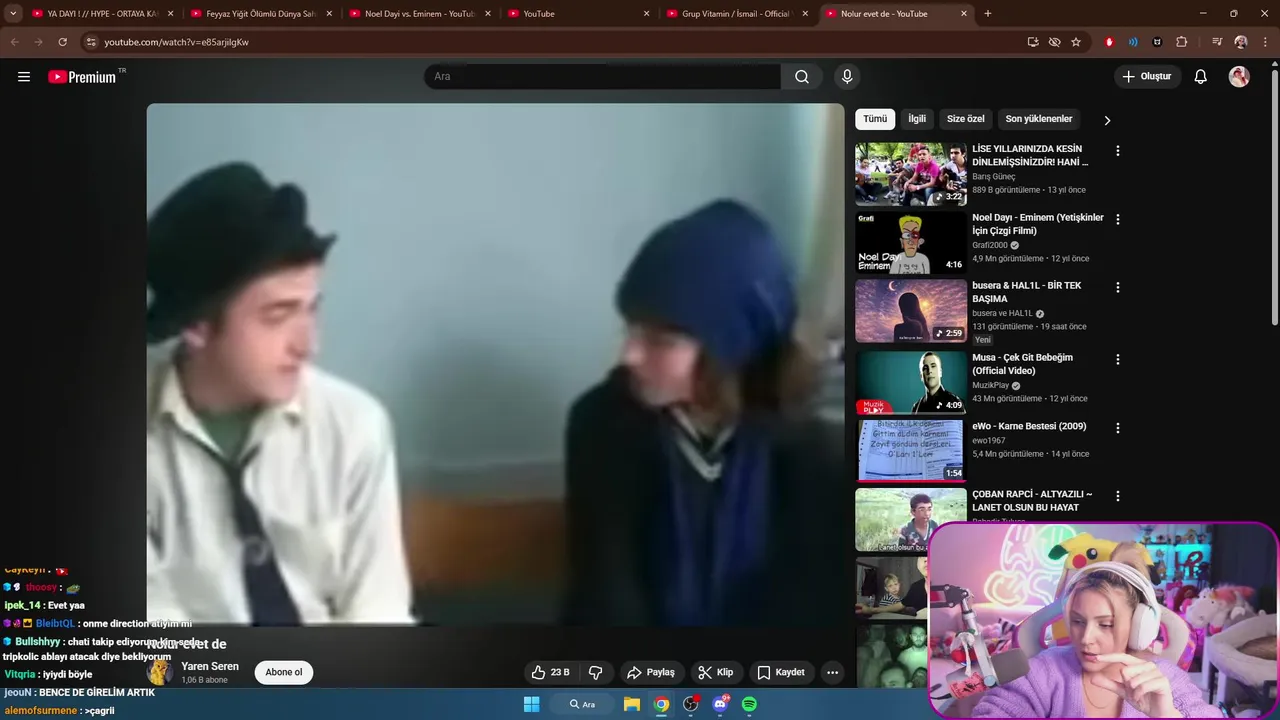Open OBS Studio from the taskbar
This screenshot has height=720, width=1280.
point(690,704)
